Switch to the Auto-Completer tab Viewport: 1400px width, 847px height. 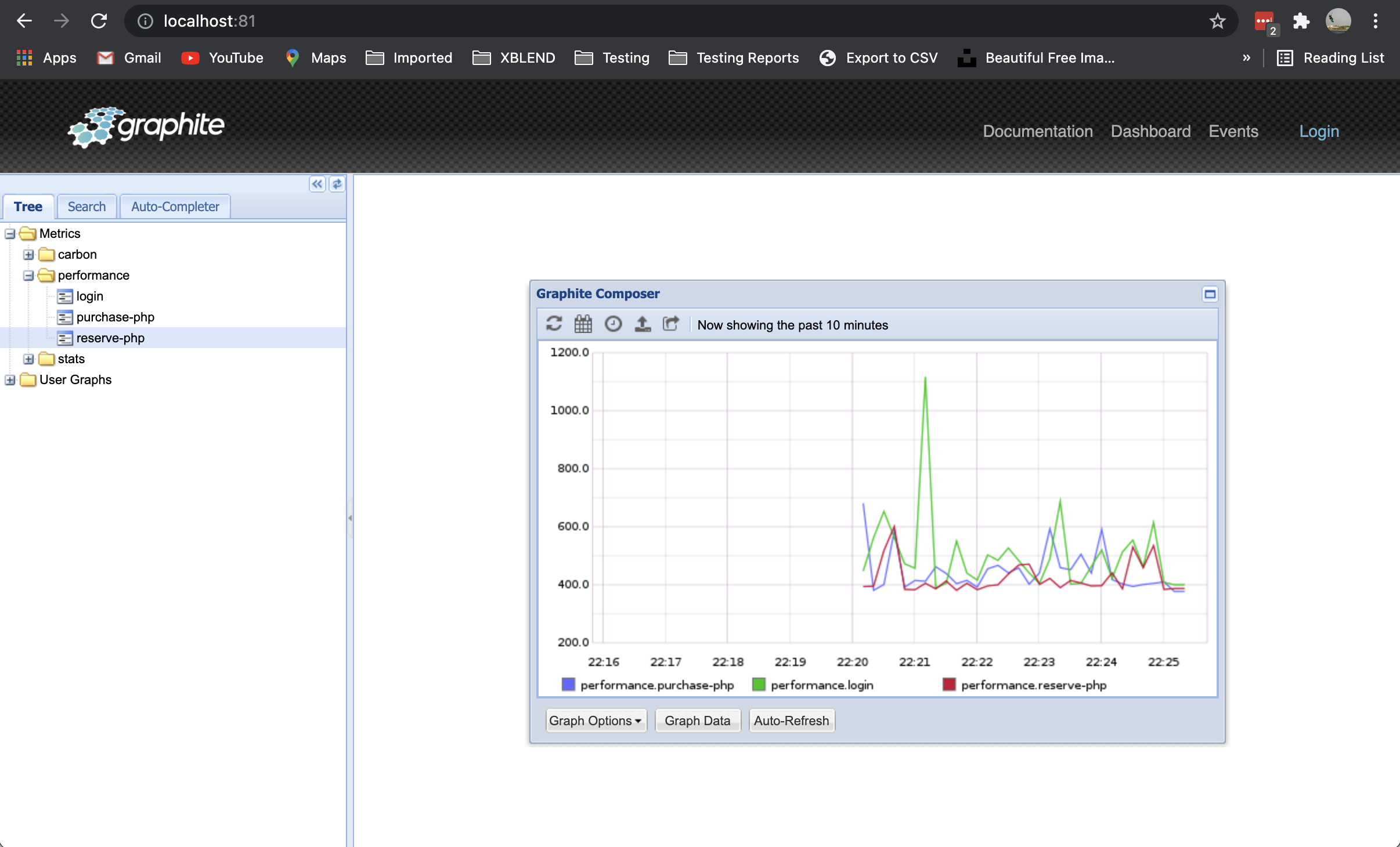tap(175, 207)
